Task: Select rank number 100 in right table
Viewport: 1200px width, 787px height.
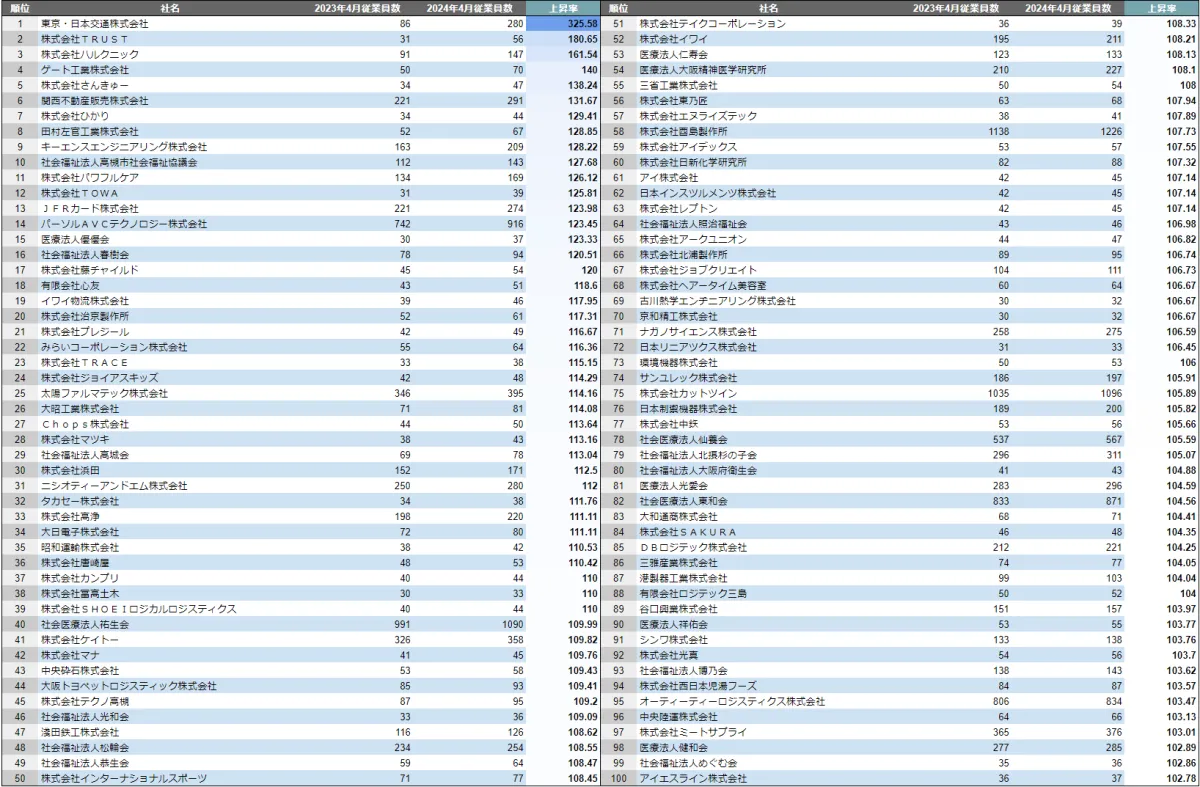Action: click(618, 778)
